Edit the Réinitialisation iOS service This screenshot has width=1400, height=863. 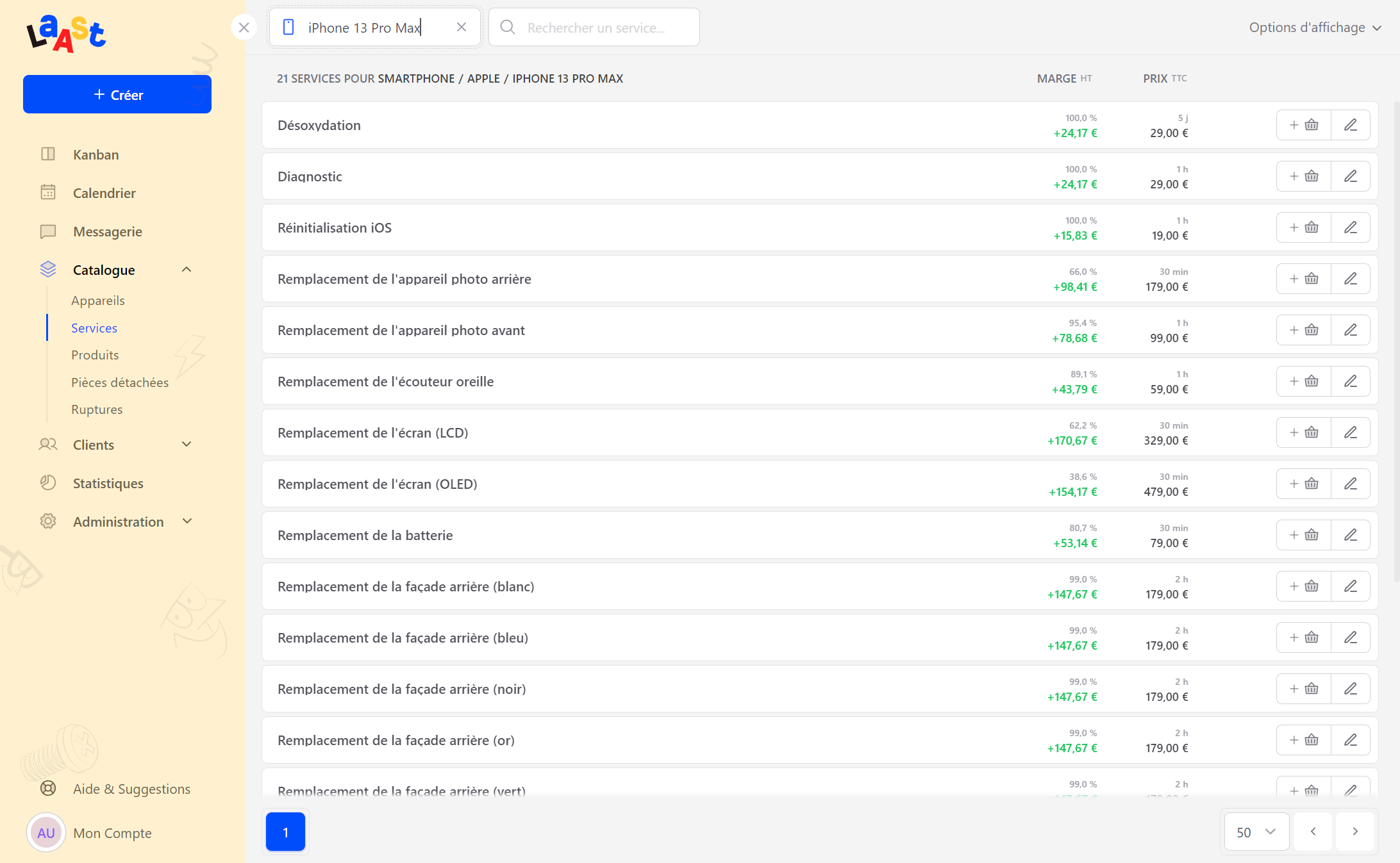tap(1351, 227)
